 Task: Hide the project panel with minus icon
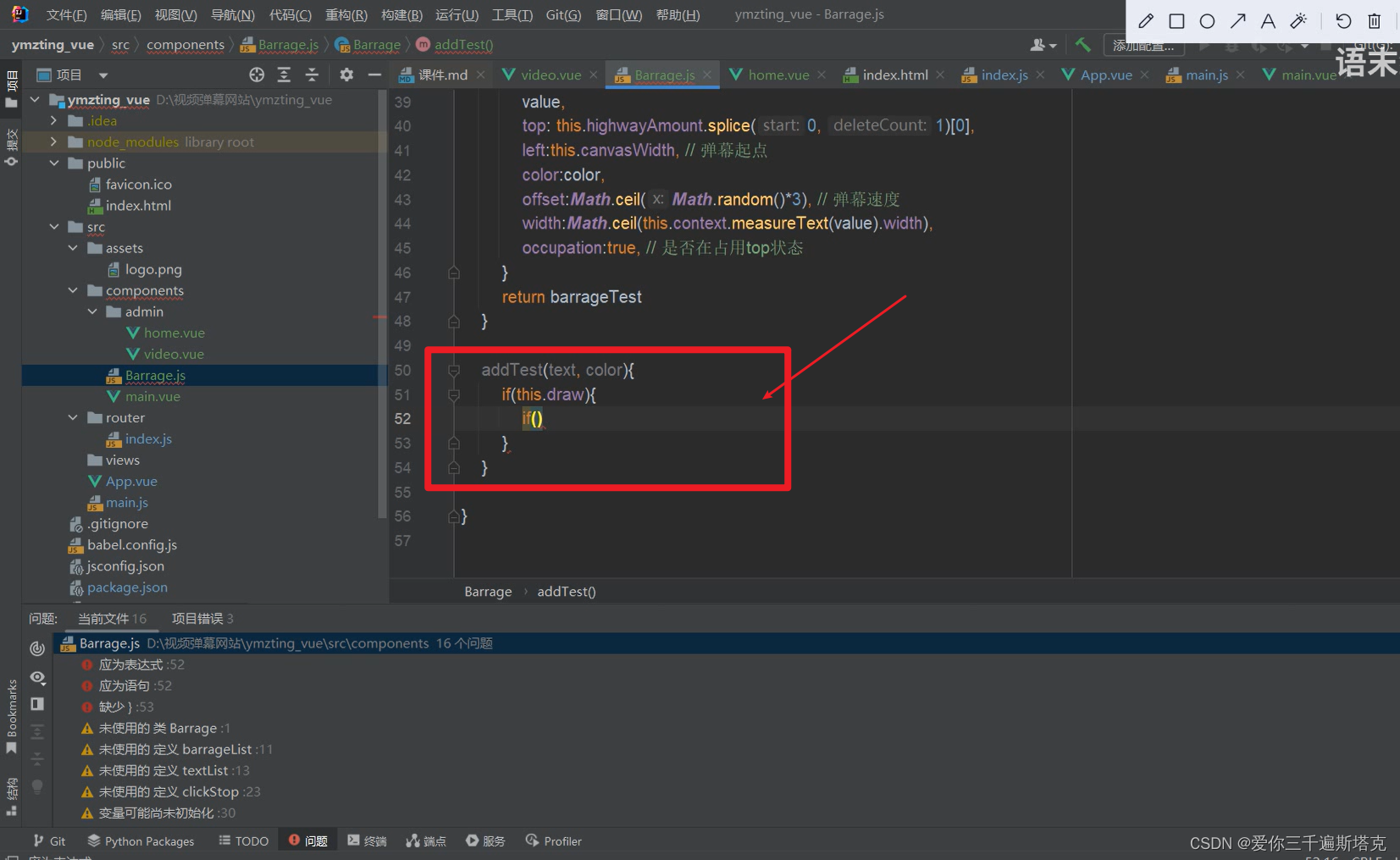(x=374, y=75)
